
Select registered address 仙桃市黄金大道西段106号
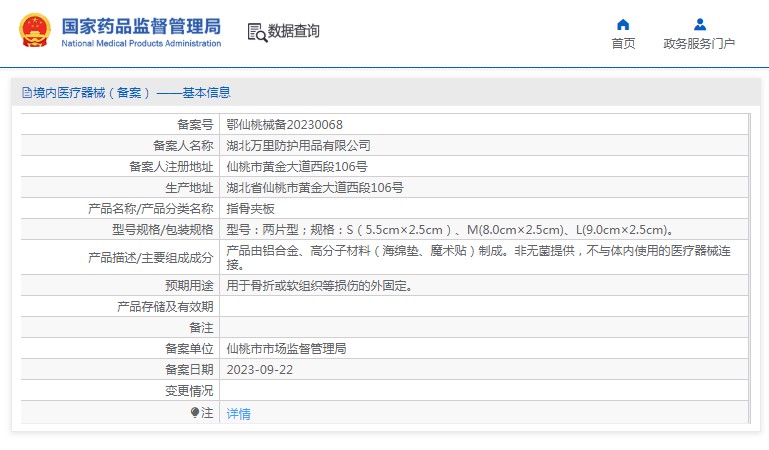pos(297,167)
